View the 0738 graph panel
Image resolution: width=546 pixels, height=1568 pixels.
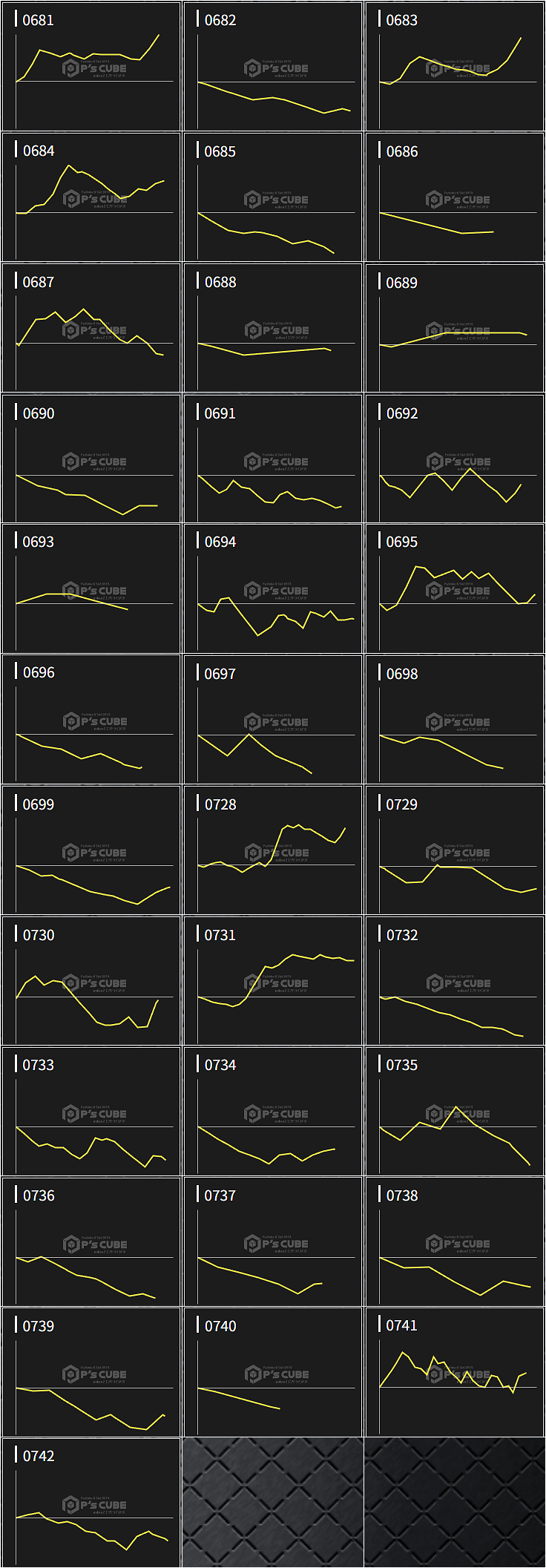(455, 1242)
